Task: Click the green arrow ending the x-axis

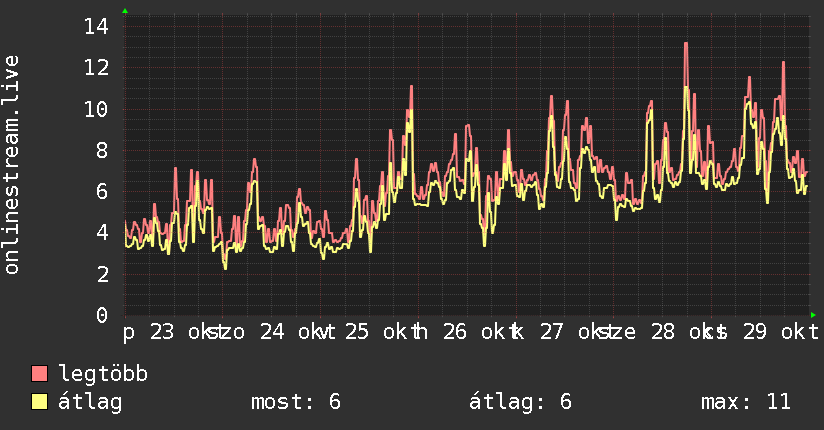Action: [813, 315]
